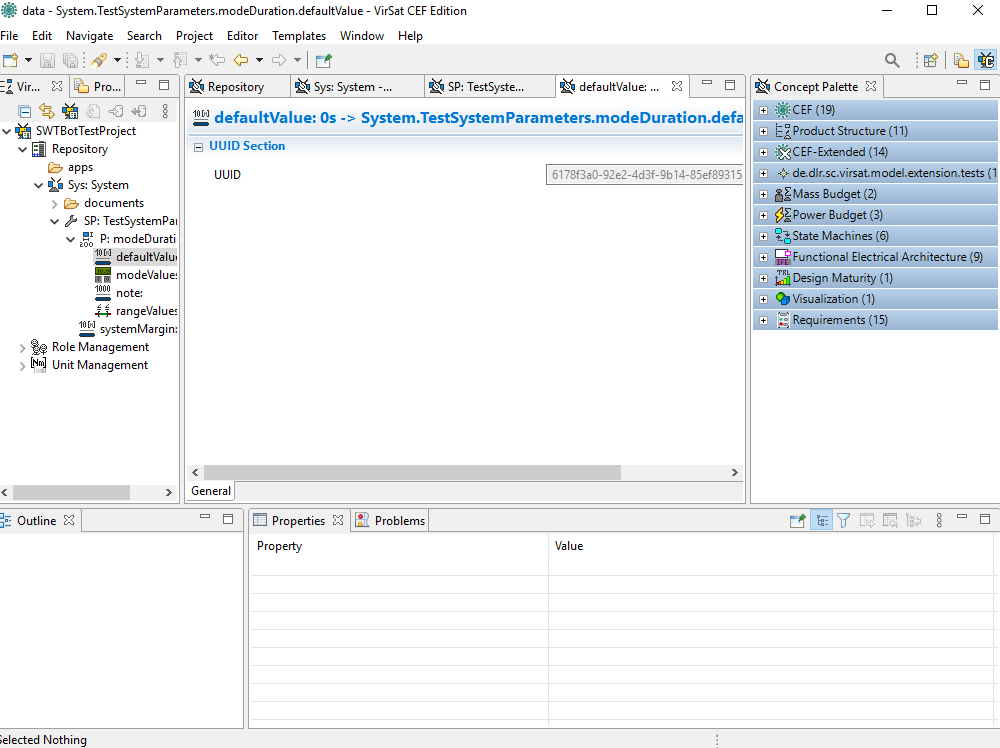The width and height of the screenshot is (1000, 748).
Task: Expand the Requirements (15) palette category
Action: coord(763,319)
